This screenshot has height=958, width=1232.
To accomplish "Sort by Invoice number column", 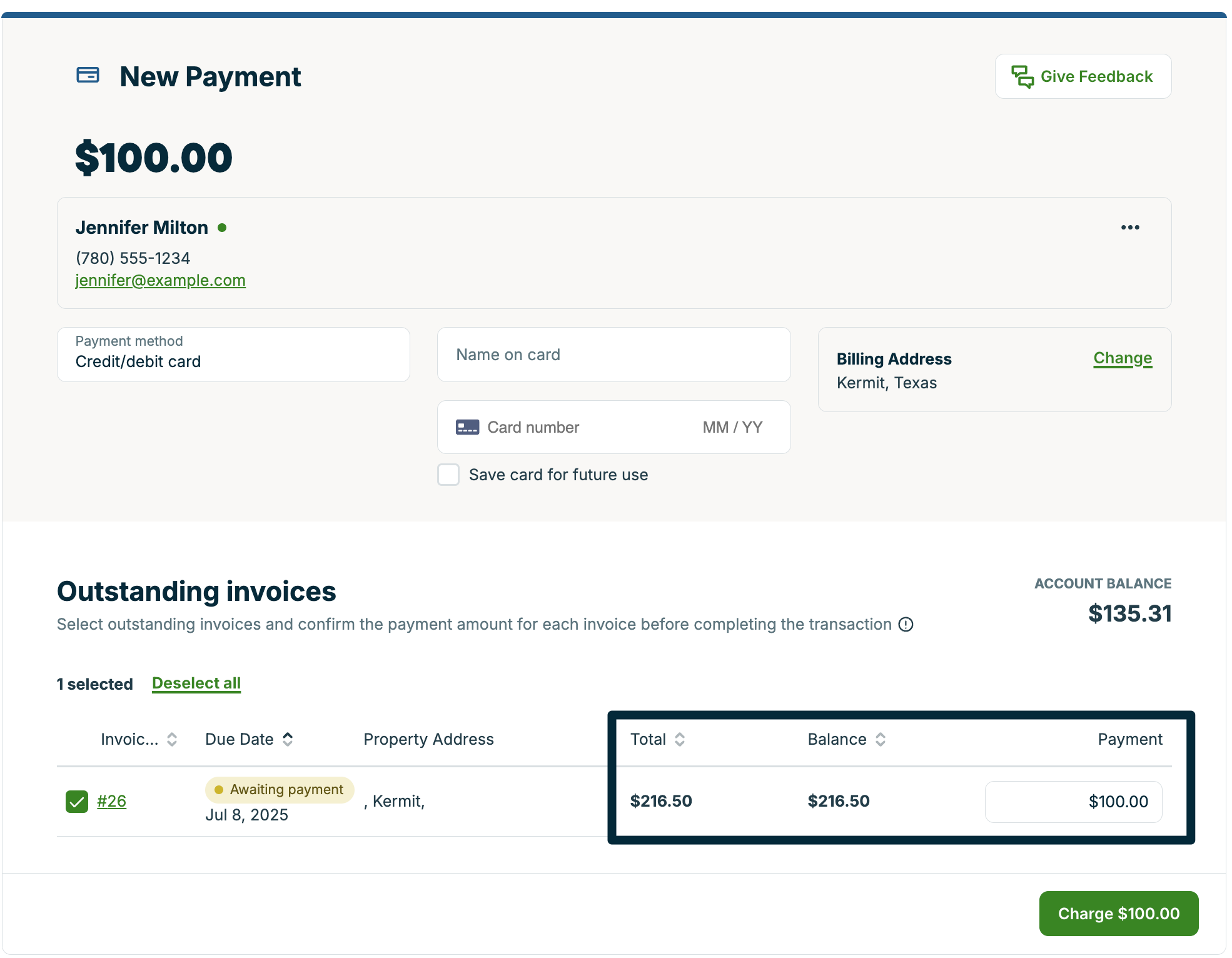I will (x=171, y=739).
